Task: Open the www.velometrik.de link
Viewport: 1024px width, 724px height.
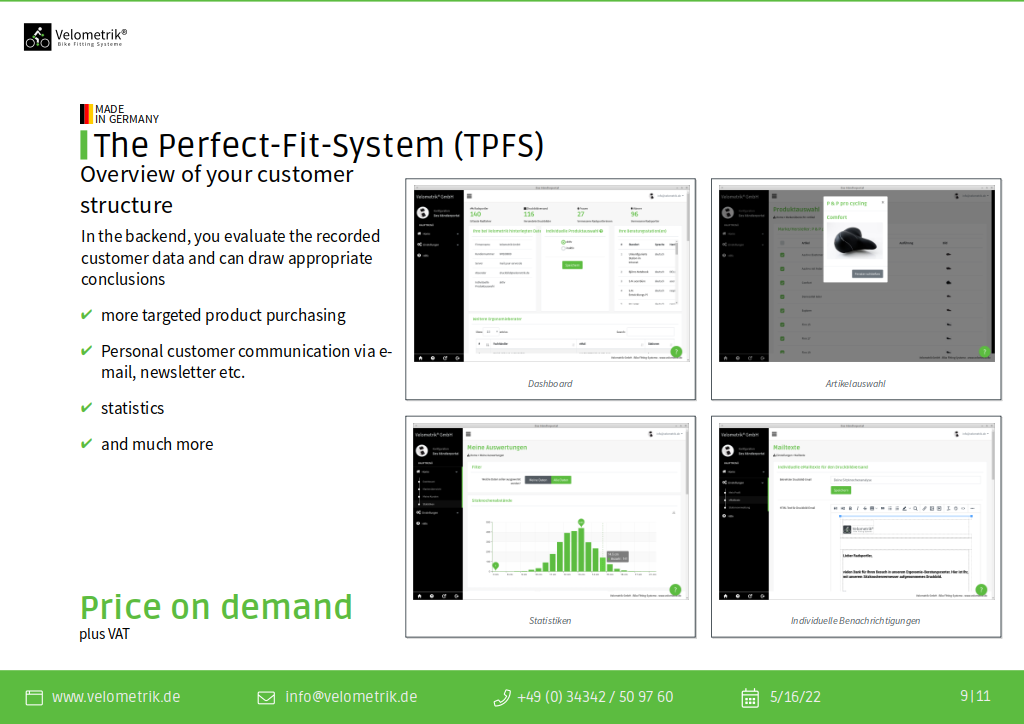Action: (116, 697)
